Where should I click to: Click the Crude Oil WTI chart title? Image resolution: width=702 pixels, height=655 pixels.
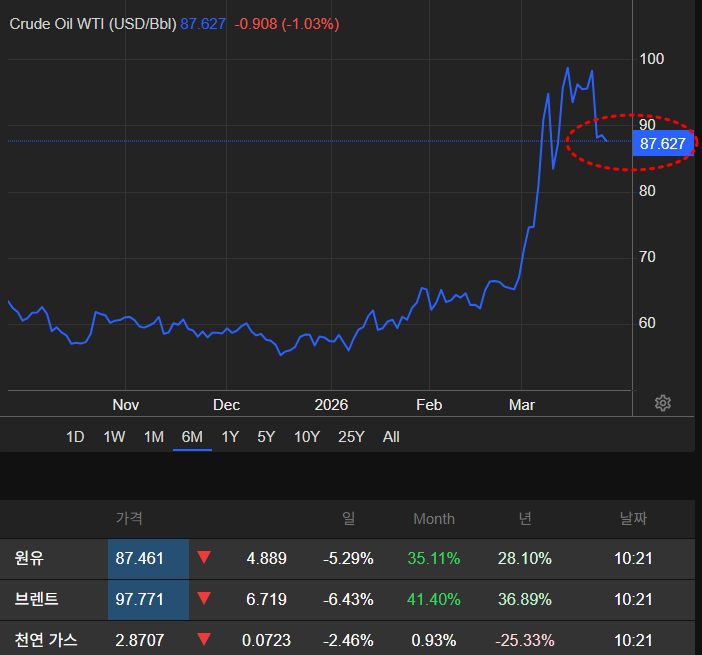(92, 23)
